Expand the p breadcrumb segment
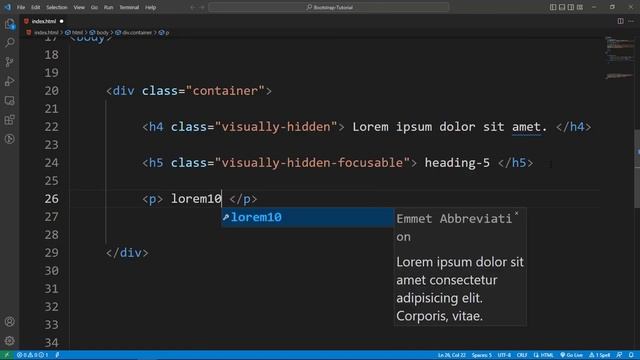Image resolution: width=640 pixels, height=360 pixels. tap(164, 33)
